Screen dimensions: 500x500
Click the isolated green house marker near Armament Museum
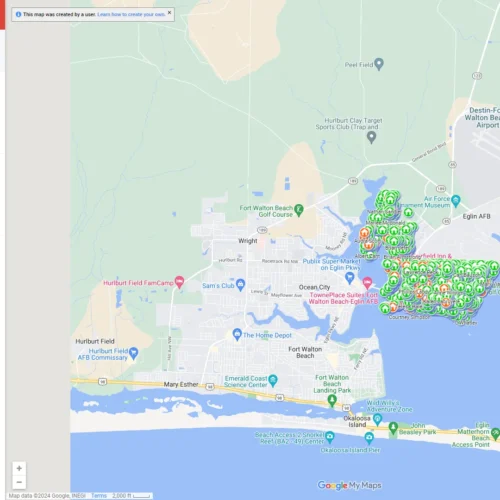408,212
